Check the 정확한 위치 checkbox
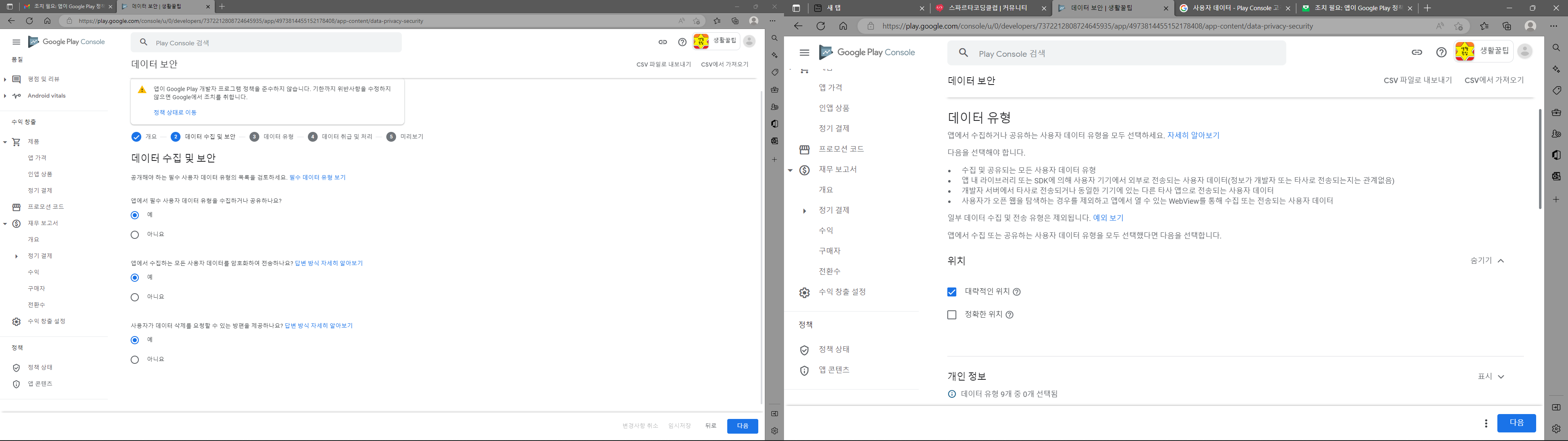Screen dimensions: 1568x441 click(x=952, y=315)
